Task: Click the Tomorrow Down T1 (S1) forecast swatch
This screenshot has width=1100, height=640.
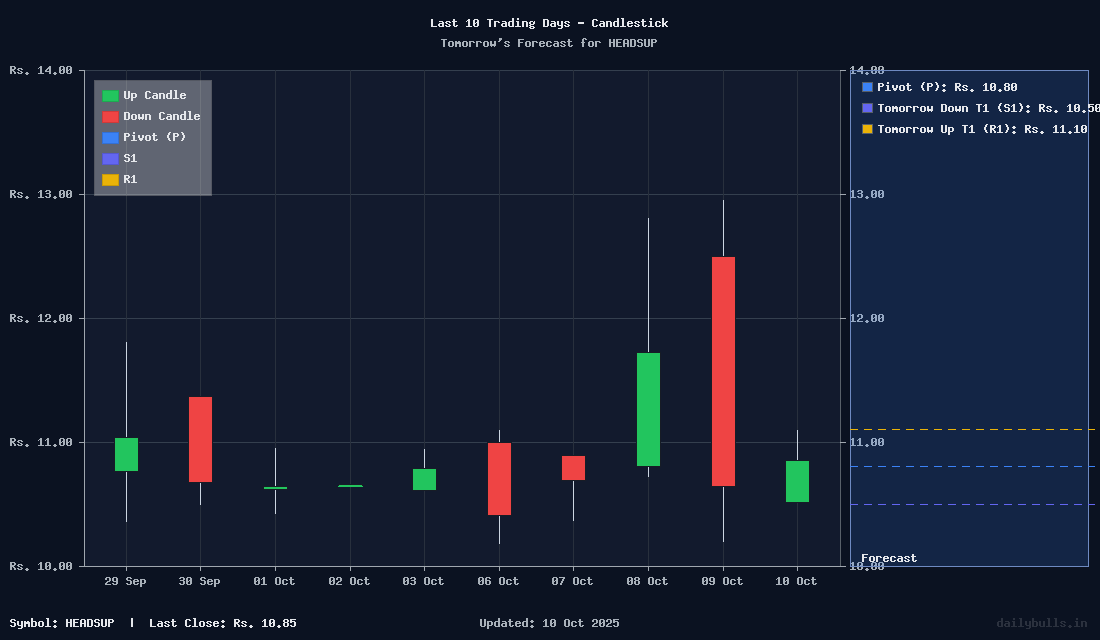Action: coord(867,108)
